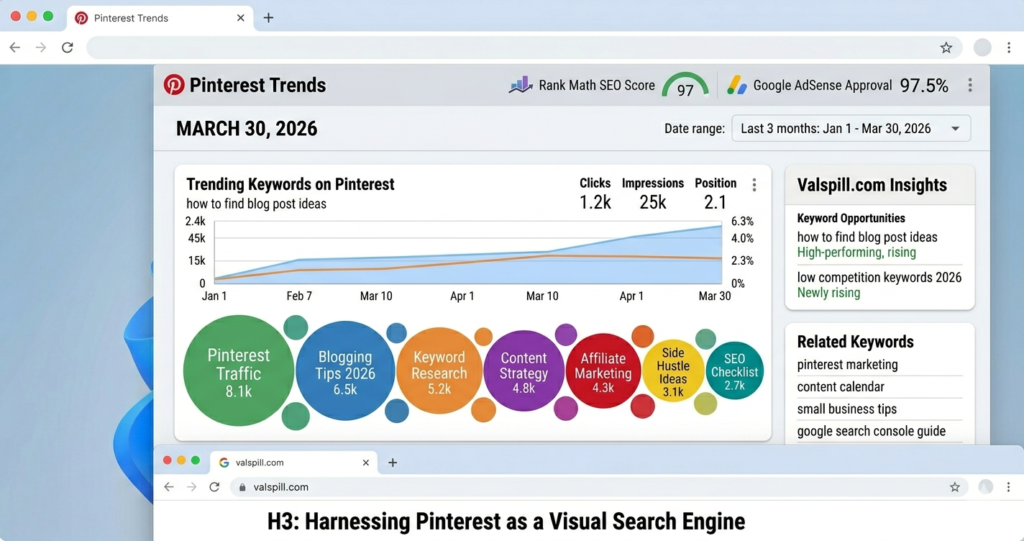Open a new tab beside the Pinterest Trends tab
Screen dimensions: 1024x541
[x=268, y=18]
